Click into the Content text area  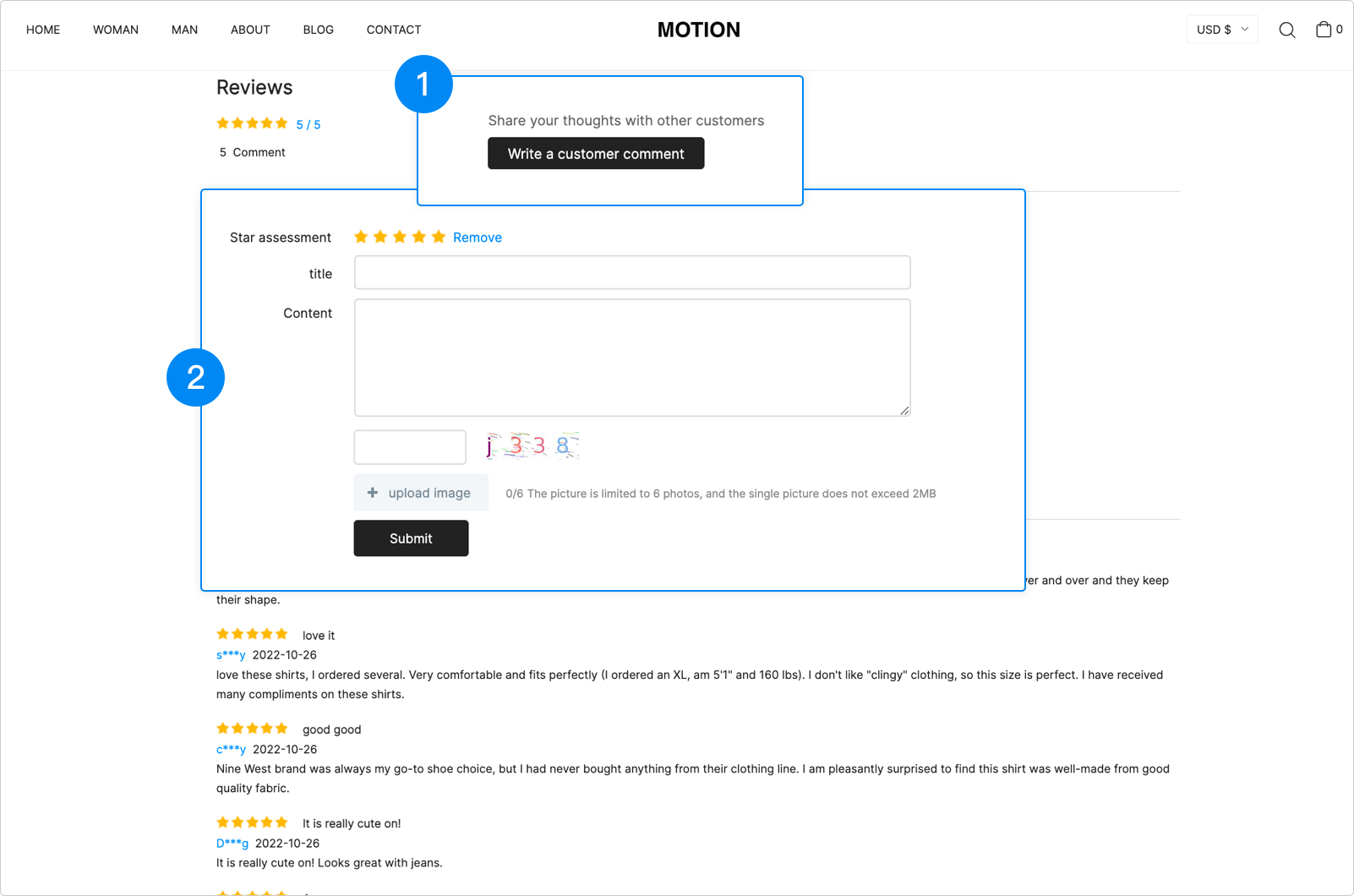pos(632,358)
